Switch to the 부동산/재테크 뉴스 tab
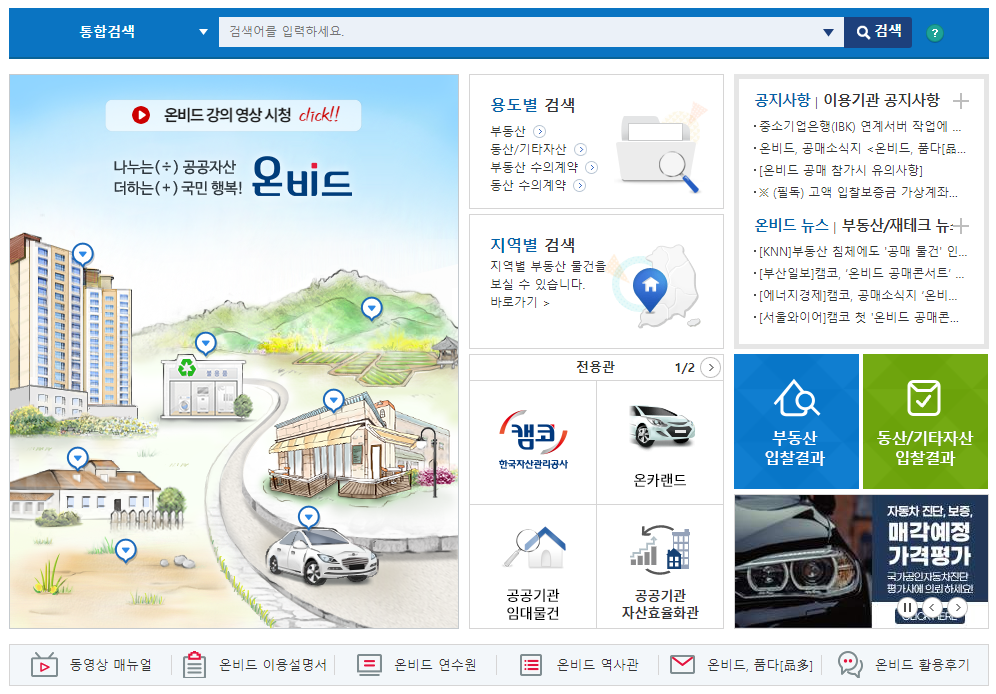This screenshot has width=996, height=694. coord(896,225)
